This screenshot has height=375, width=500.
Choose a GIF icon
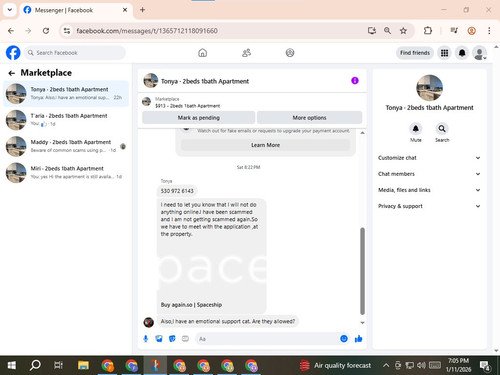(185, 339)
